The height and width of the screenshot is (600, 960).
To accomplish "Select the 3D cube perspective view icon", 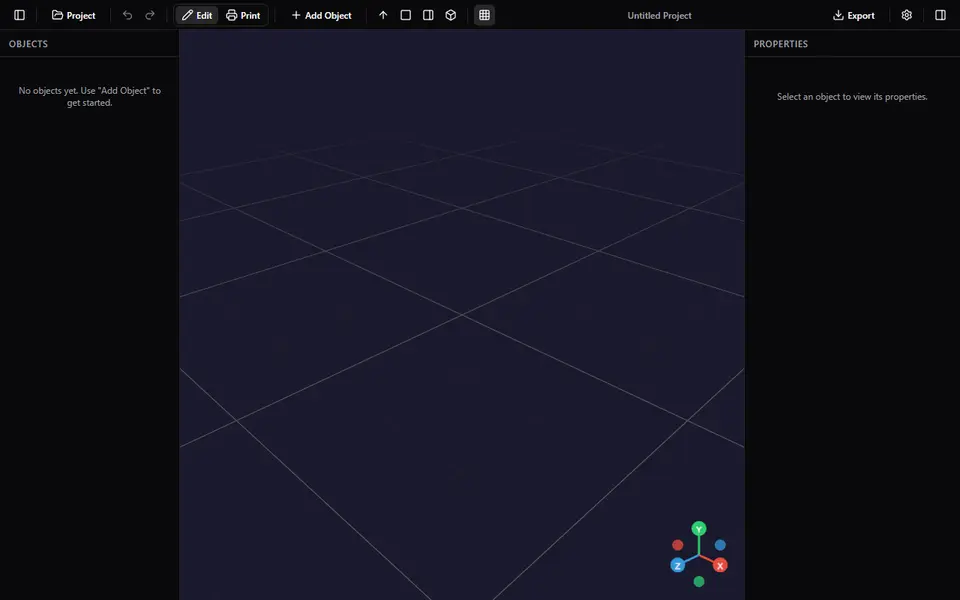I will 451,15.
